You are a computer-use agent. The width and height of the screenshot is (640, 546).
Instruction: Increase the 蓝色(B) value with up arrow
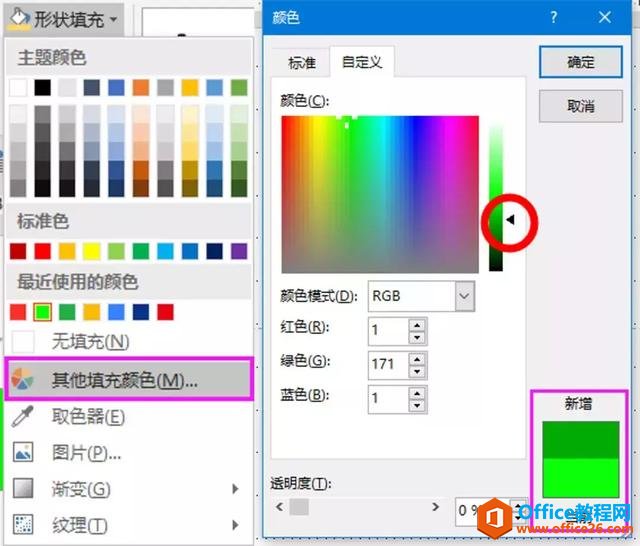[417, 393]
